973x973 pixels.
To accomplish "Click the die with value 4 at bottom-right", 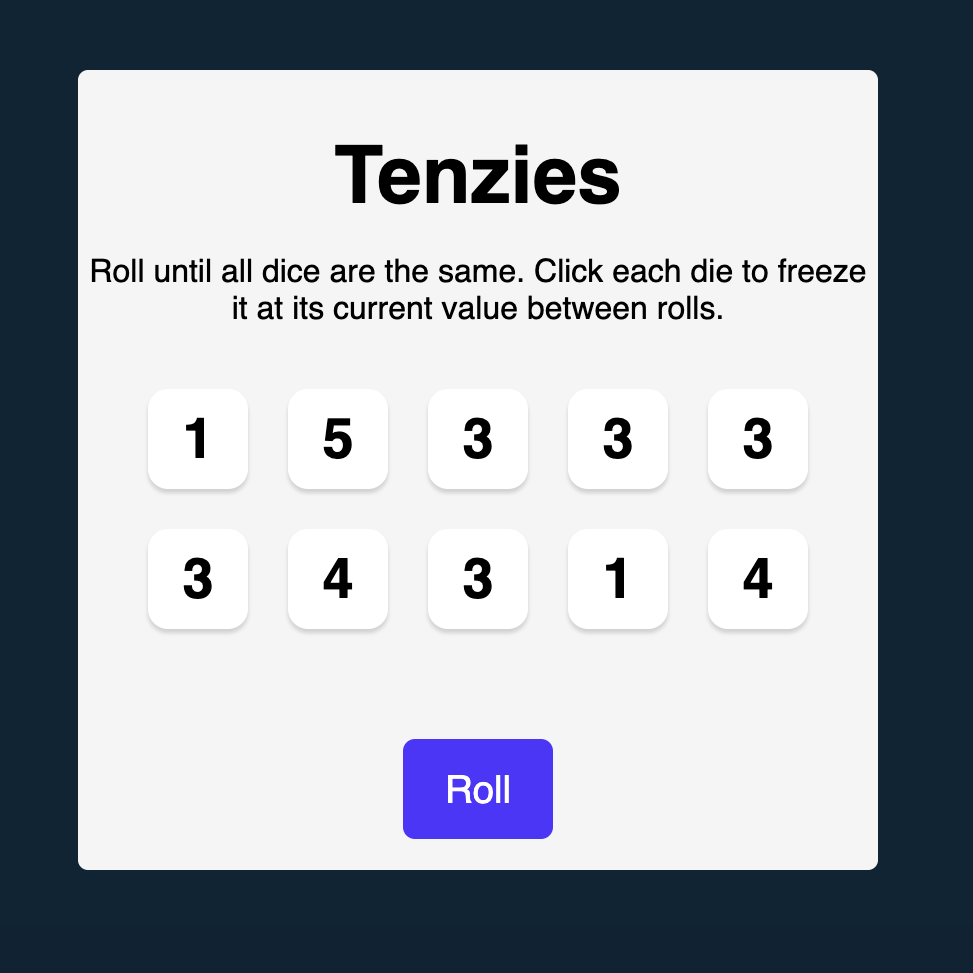I will click(758, 579).
